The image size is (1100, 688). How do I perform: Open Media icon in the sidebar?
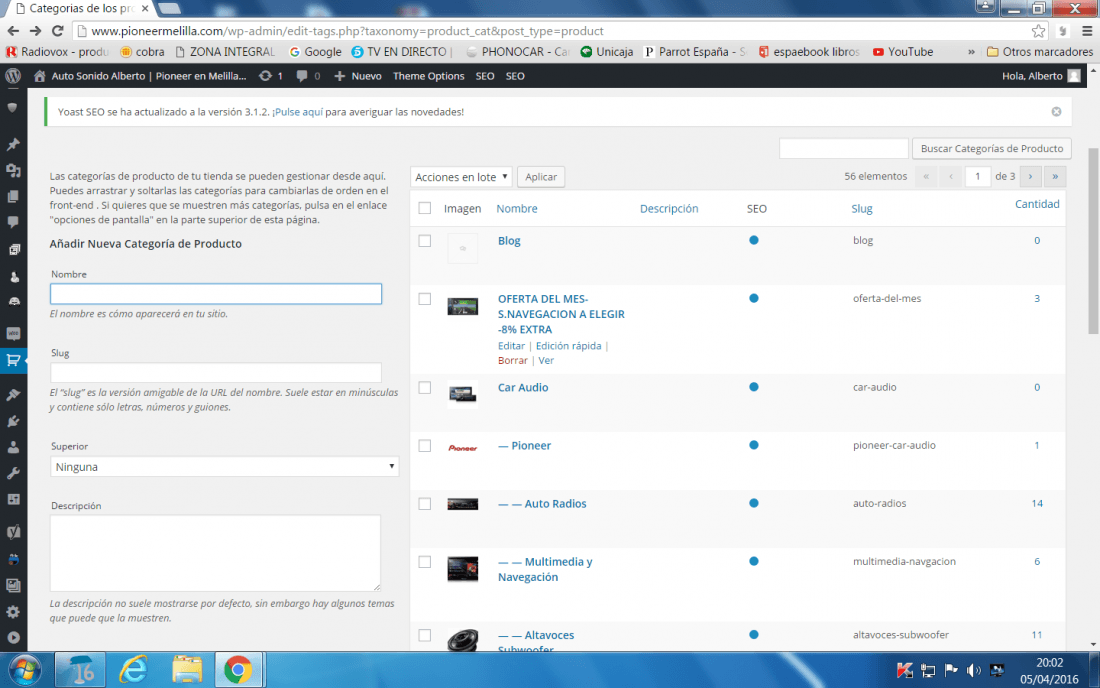(13, 170)
